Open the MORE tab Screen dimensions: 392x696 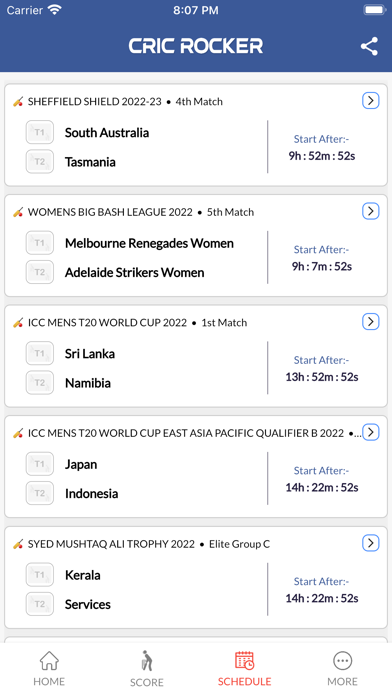[x=342, y=668]
